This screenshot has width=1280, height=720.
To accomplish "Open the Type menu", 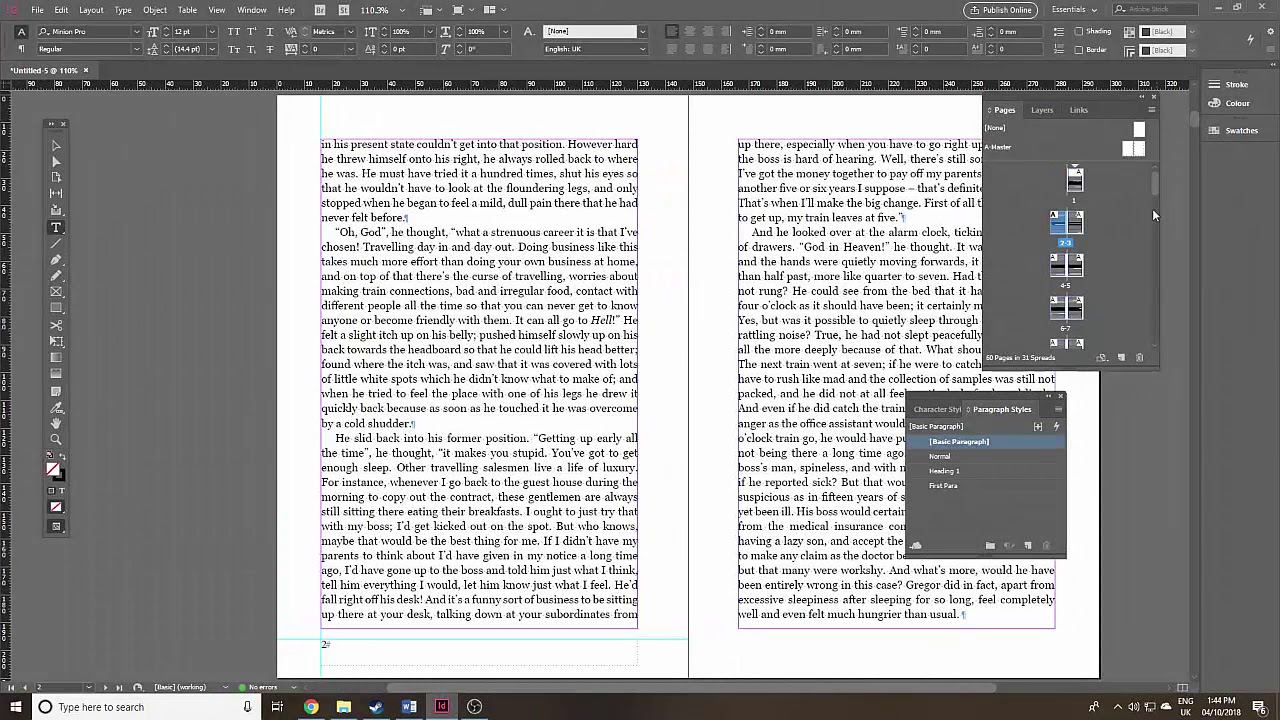I will point(123,10).
